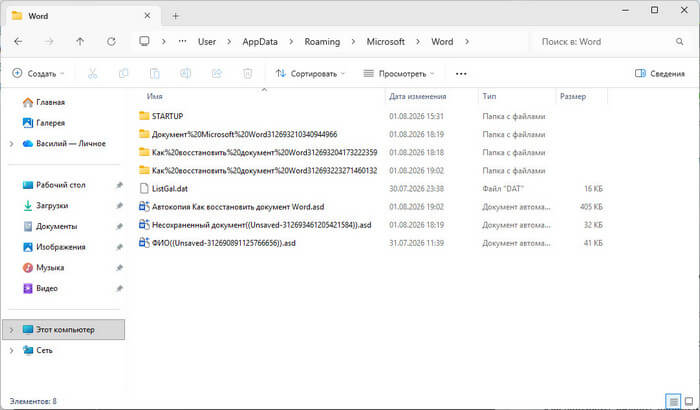This screenshot has height=410, width=700.
Task: Click icon of ФИО Unsaved asd file
Action: (144, 243)
